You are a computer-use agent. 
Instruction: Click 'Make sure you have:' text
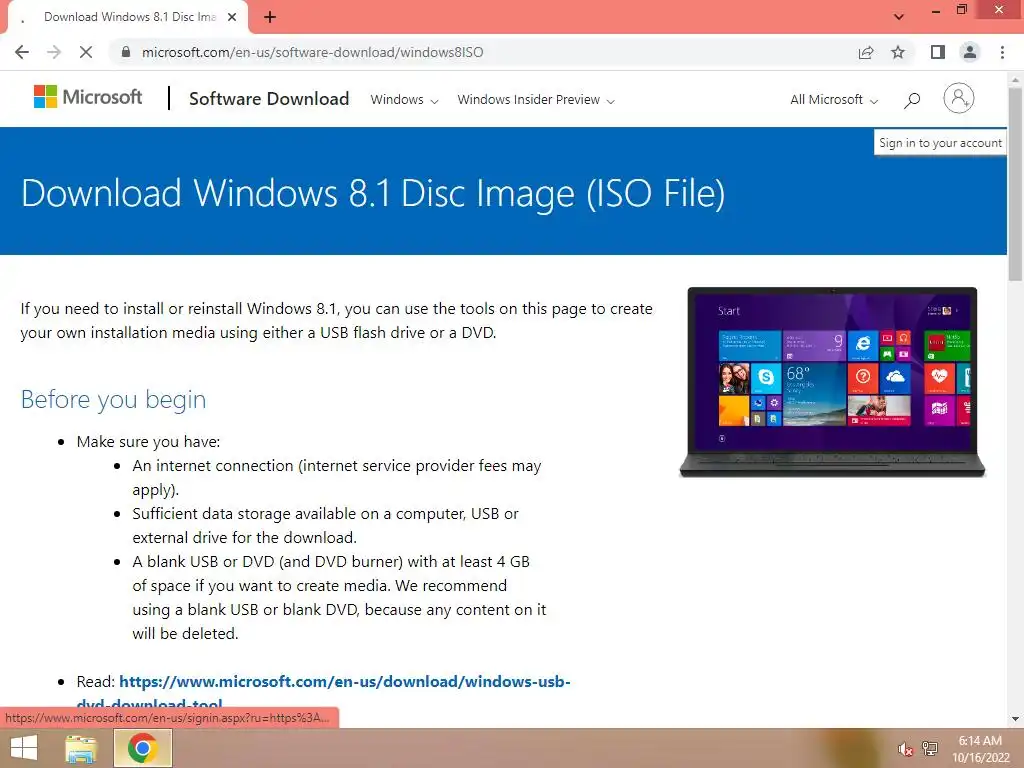148,441
